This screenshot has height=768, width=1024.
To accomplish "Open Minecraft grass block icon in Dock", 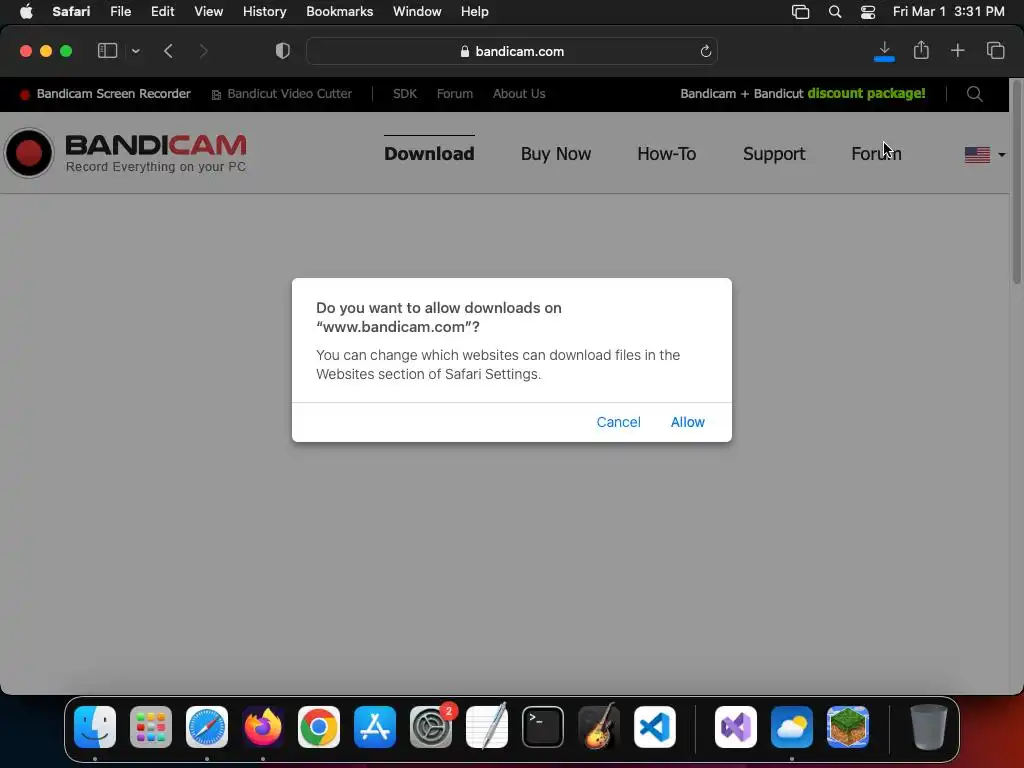I will click(x=848, y=726).
